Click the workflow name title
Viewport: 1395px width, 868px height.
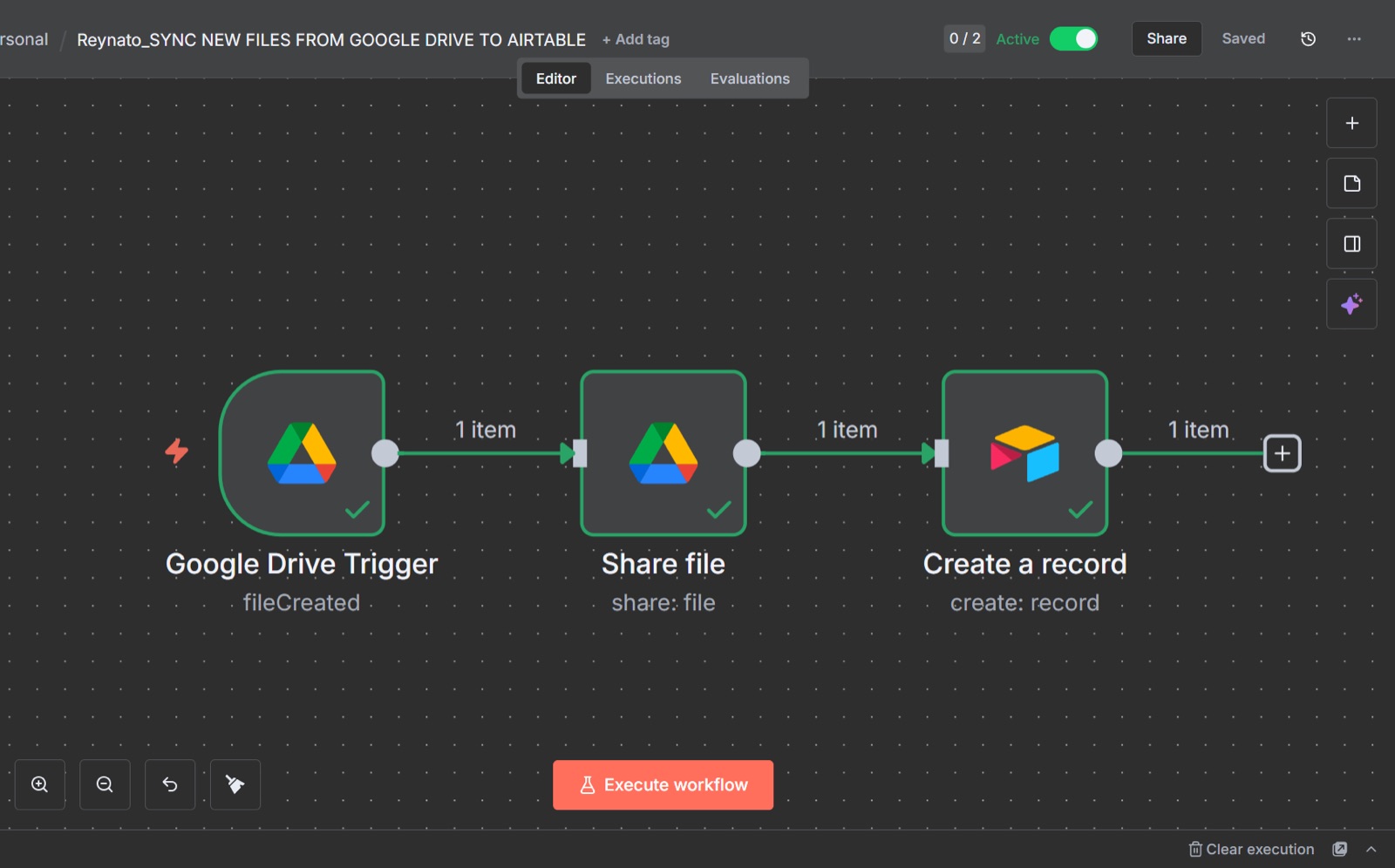click(331, 39)
